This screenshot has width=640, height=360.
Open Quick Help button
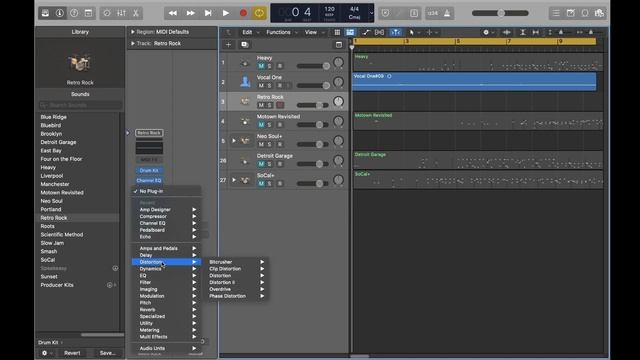pyautogui.click(x=74, y=13)
